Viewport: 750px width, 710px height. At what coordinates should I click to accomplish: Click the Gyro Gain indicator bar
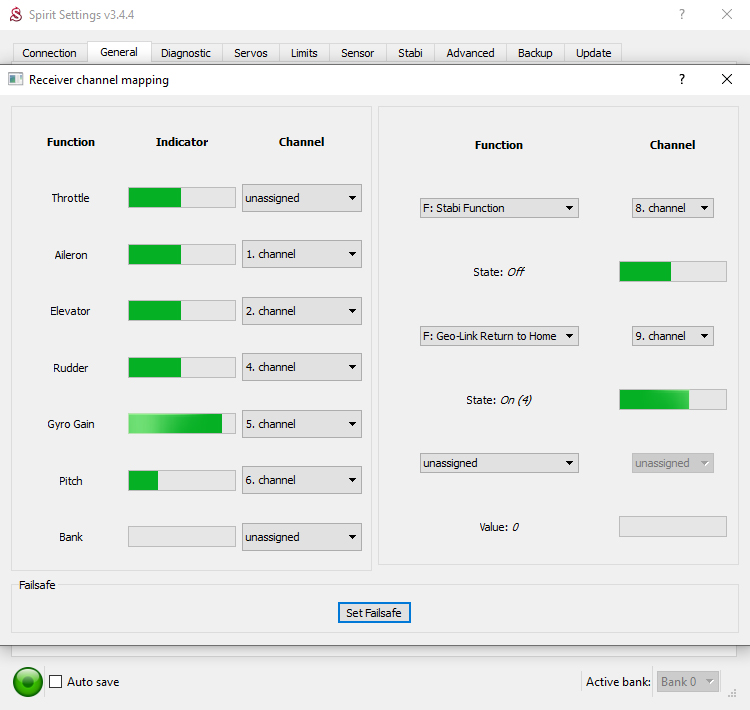181,424
